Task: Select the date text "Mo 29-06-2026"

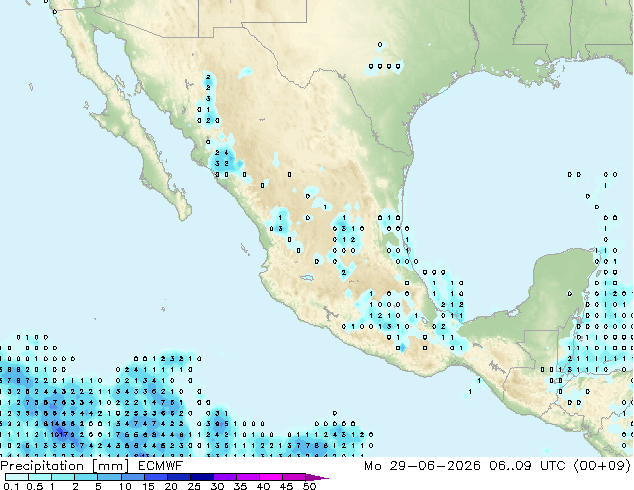Action: (x=422, y=466)
